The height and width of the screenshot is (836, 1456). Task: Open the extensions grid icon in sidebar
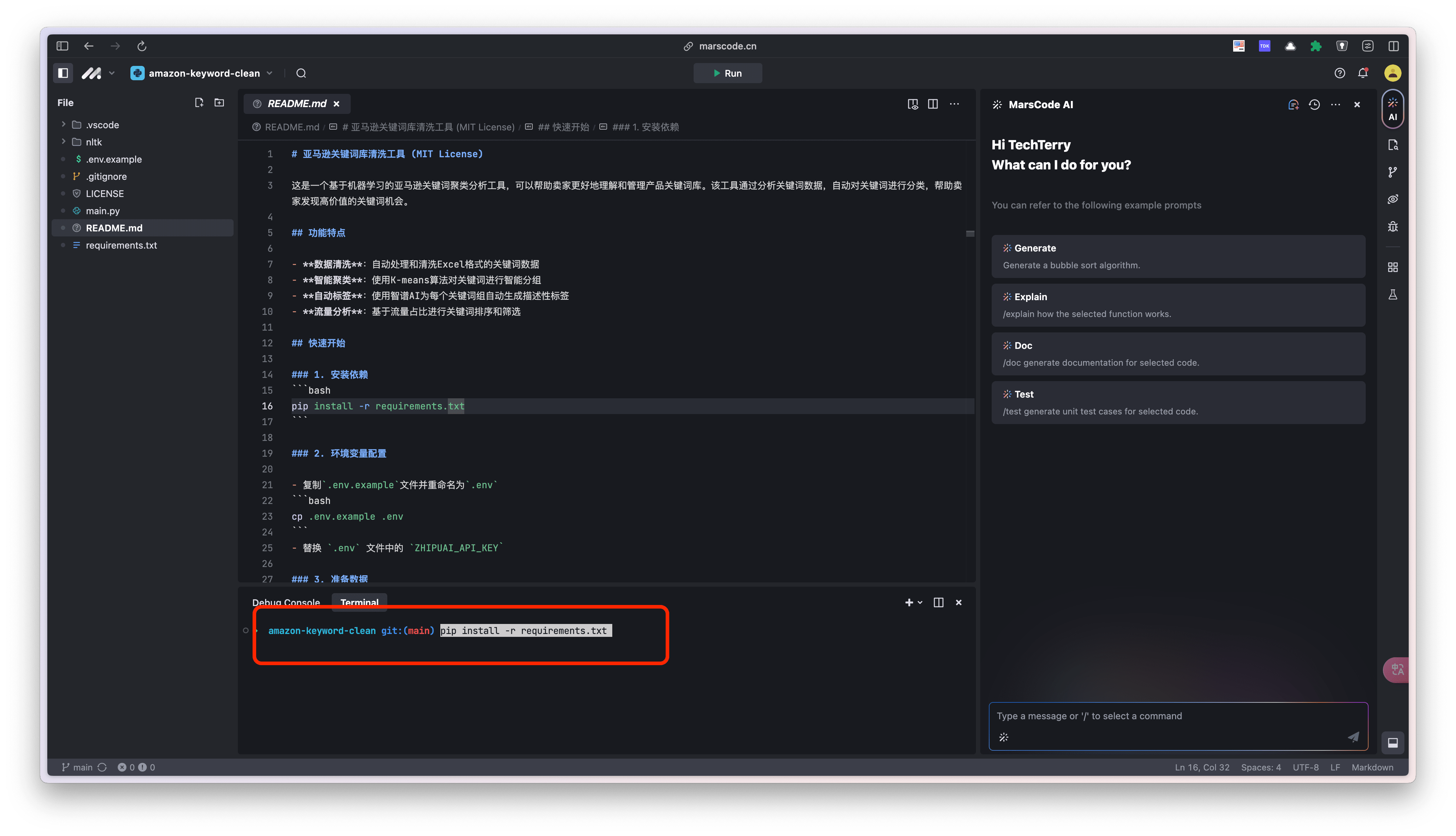[1393, 267]
